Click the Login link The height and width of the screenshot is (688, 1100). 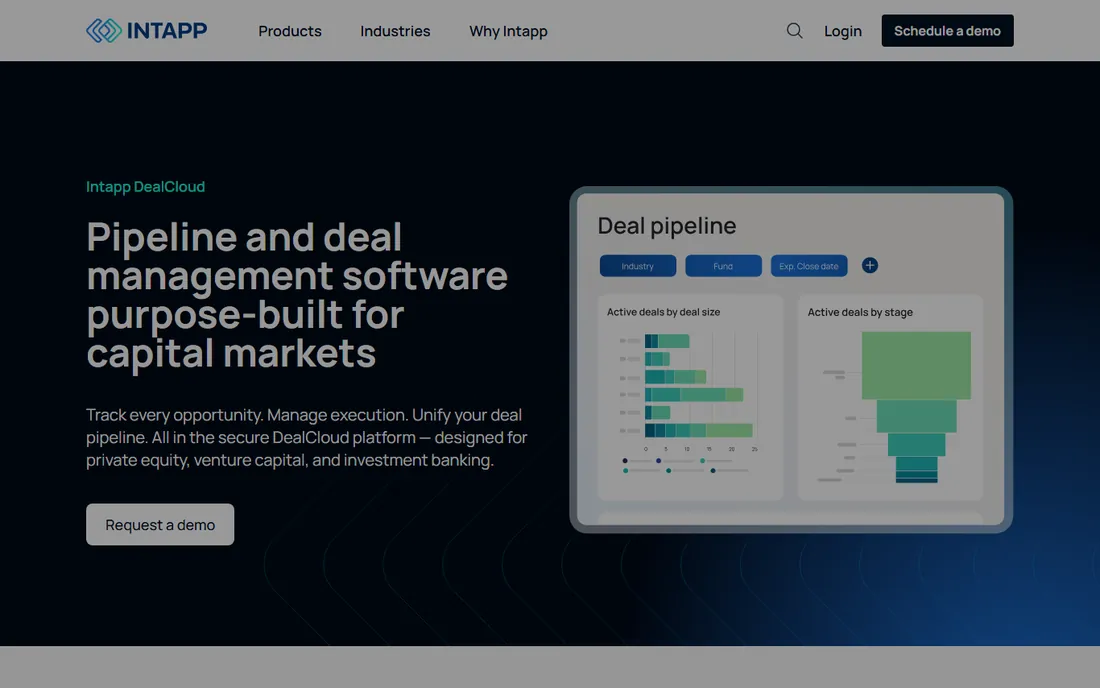coord(843,31)
